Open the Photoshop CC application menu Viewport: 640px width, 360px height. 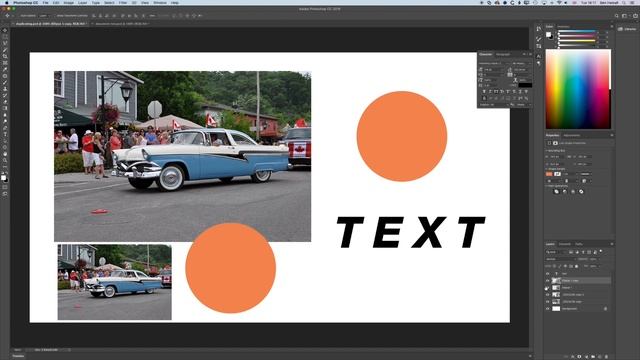[x=25, y=3]
